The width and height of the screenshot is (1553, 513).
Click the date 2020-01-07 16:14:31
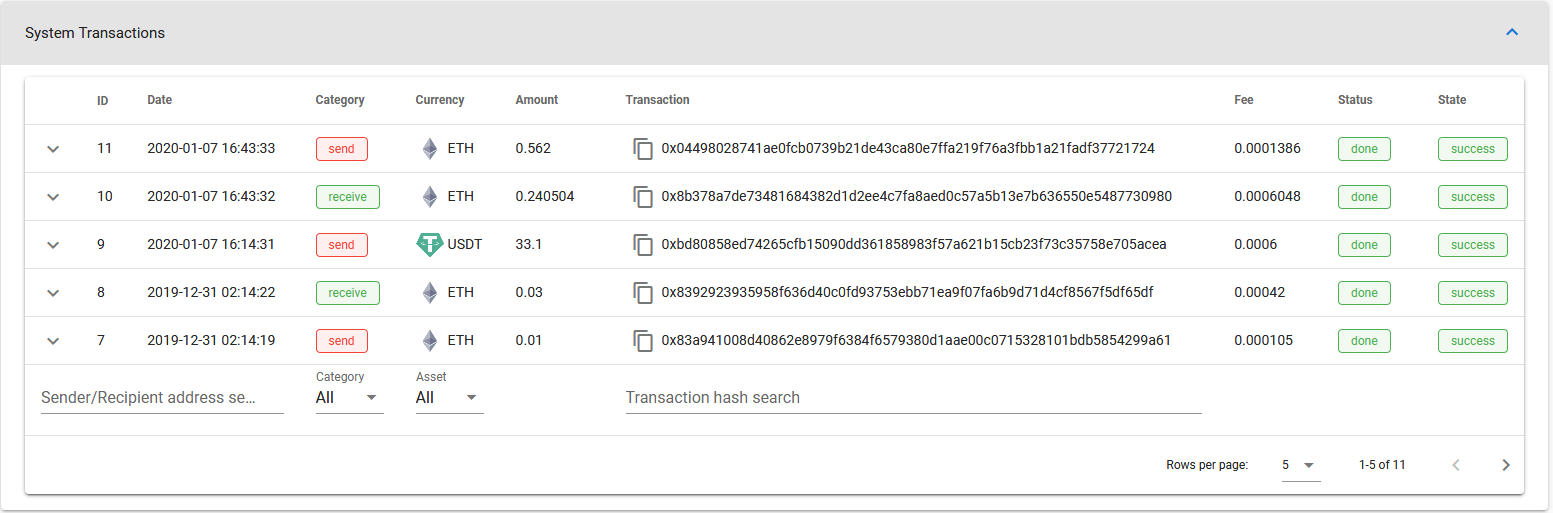coord(211,245)
